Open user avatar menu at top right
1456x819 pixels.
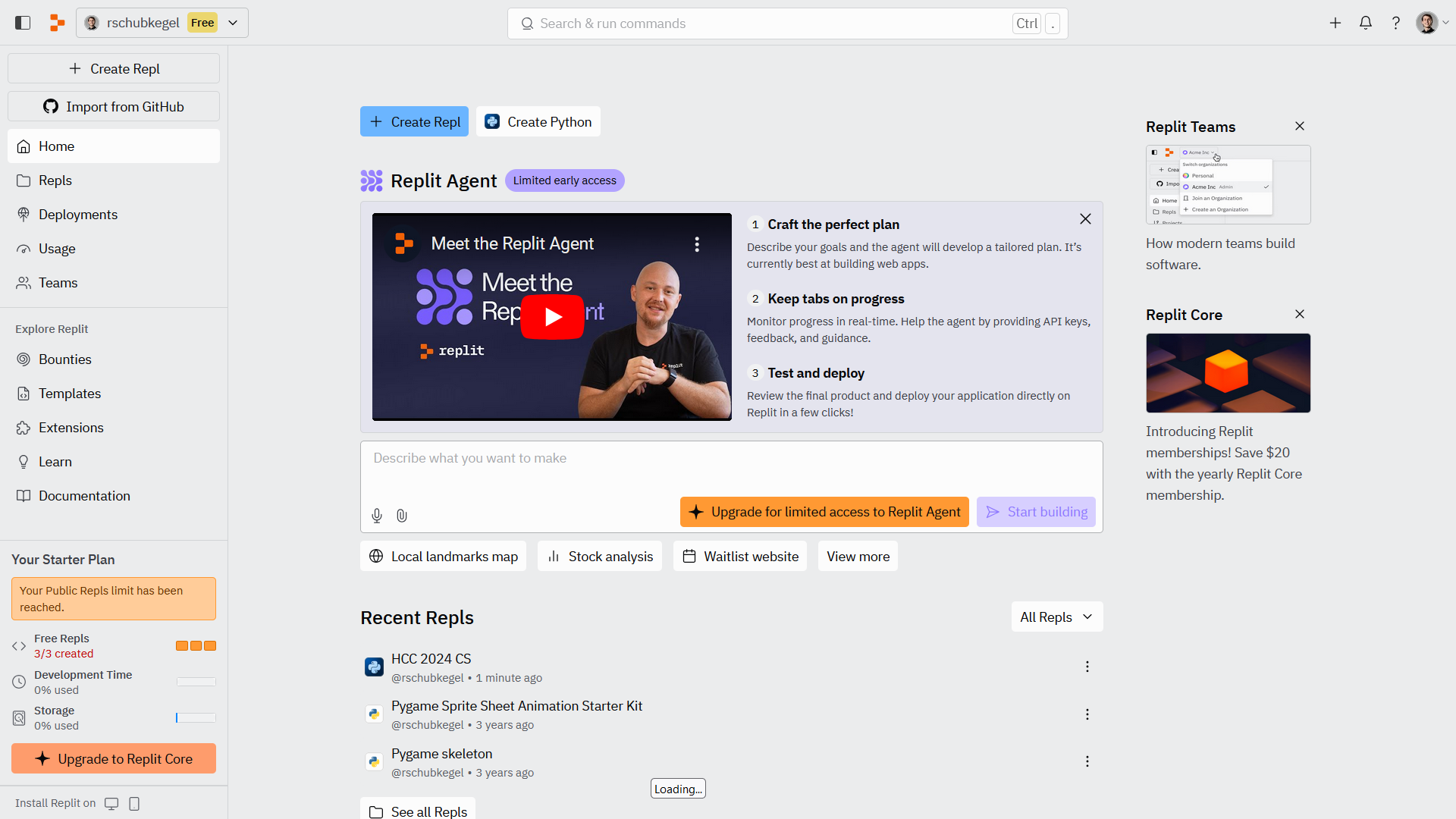1432,23
